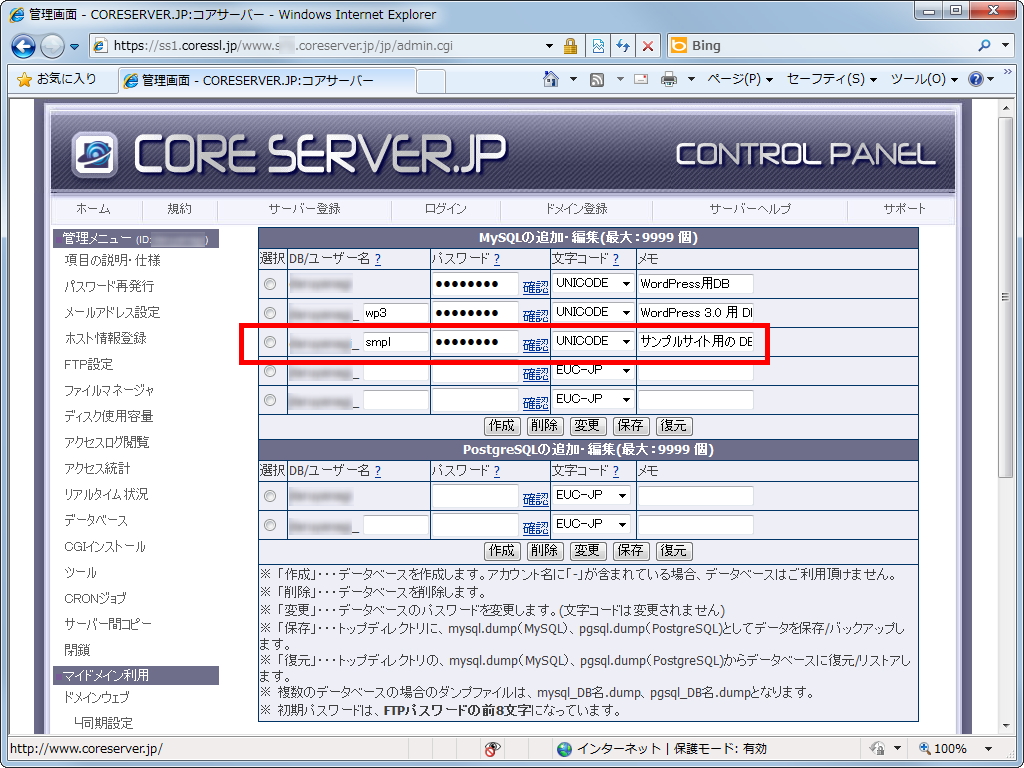Open サーバー登録 in site navigation
Viewport: 1024px width, 768px height.
(304, 209)
